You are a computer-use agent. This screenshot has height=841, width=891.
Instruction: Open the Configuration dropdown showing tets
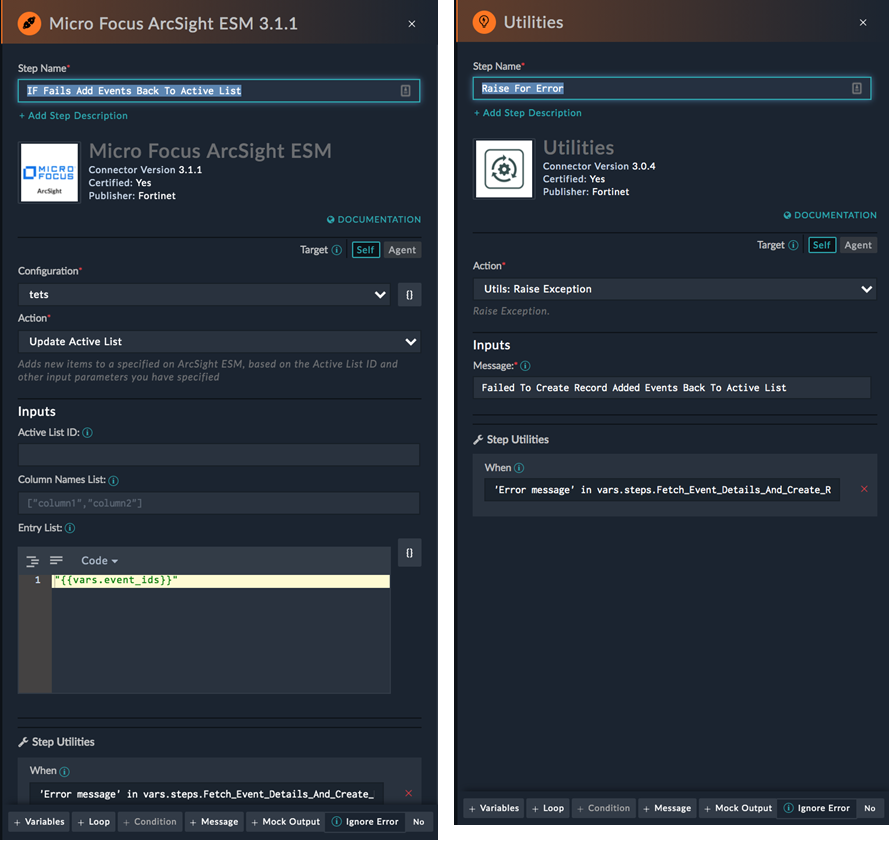204,295
